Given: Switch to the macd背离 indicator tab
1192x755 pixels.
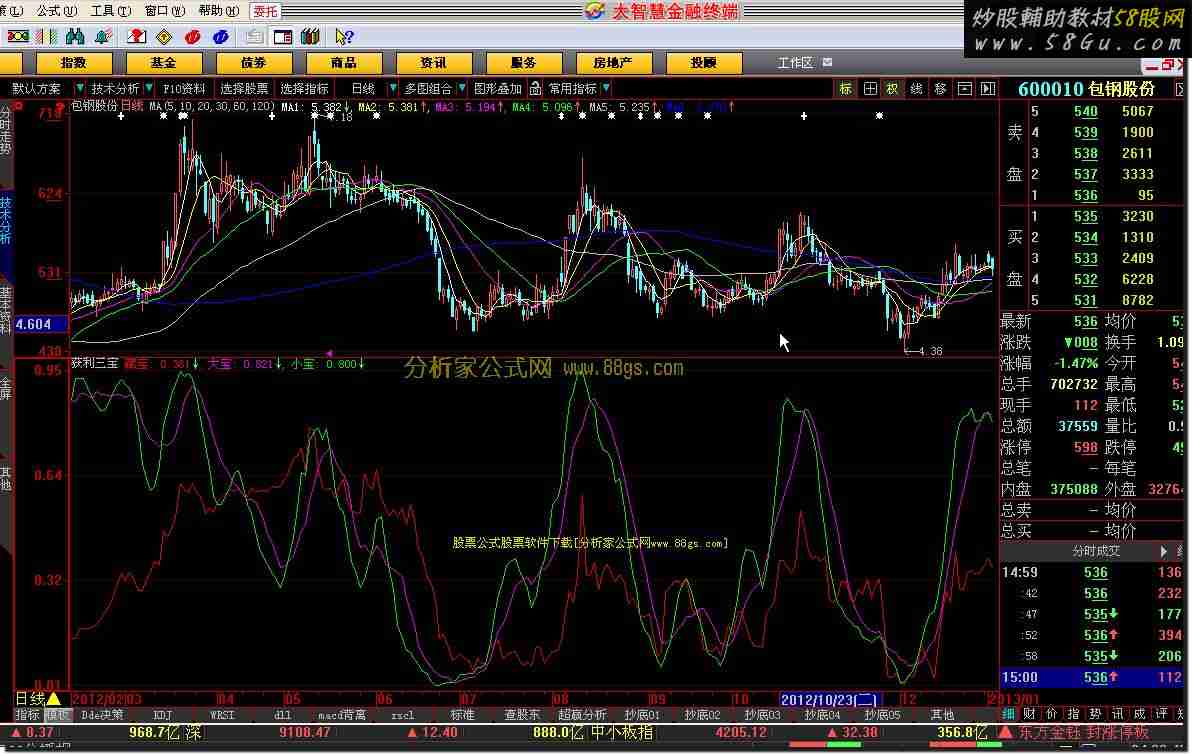Looking at the screenshot, I should (x=341, y=715).
